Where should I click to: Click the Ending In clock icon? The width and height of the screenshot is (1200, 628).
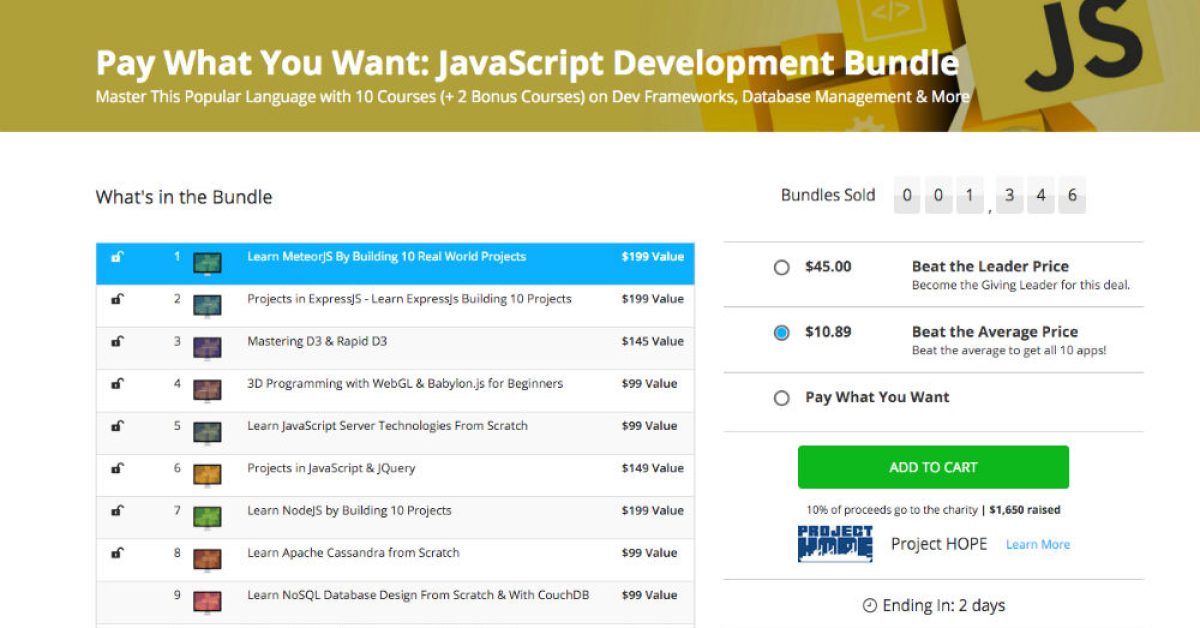pos(869,606)
